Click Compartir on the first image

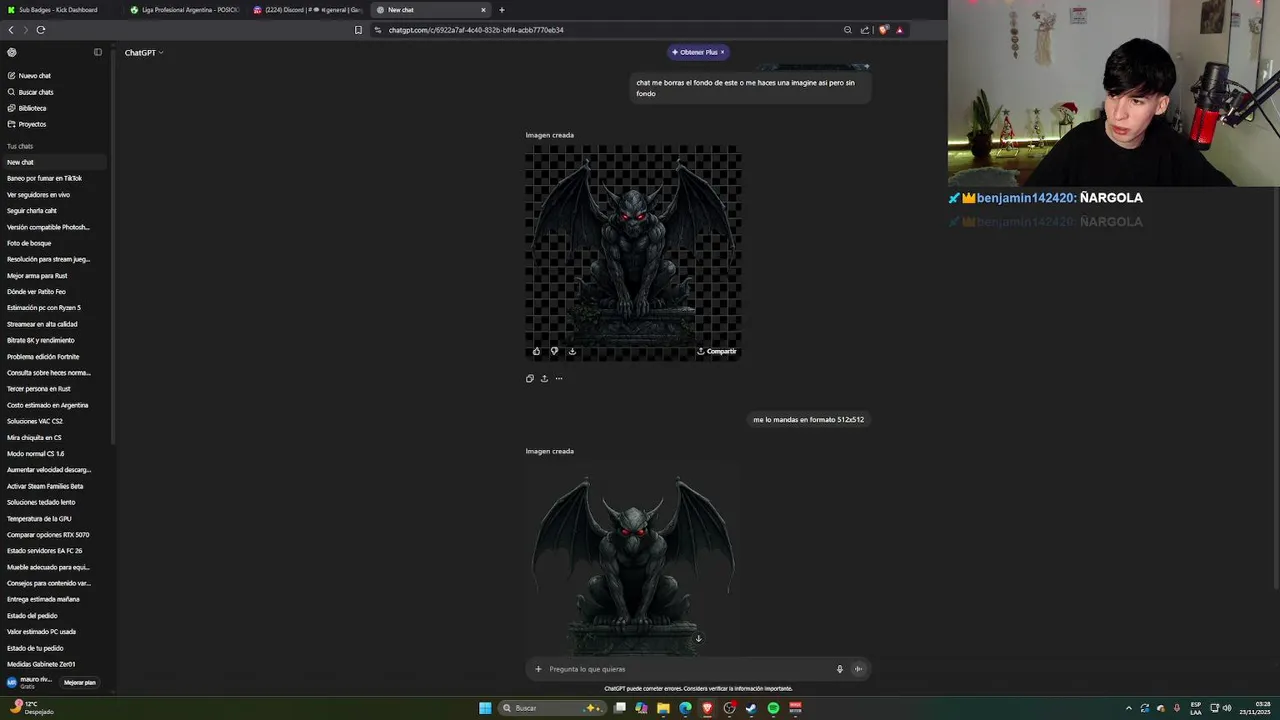click(716, 351)
